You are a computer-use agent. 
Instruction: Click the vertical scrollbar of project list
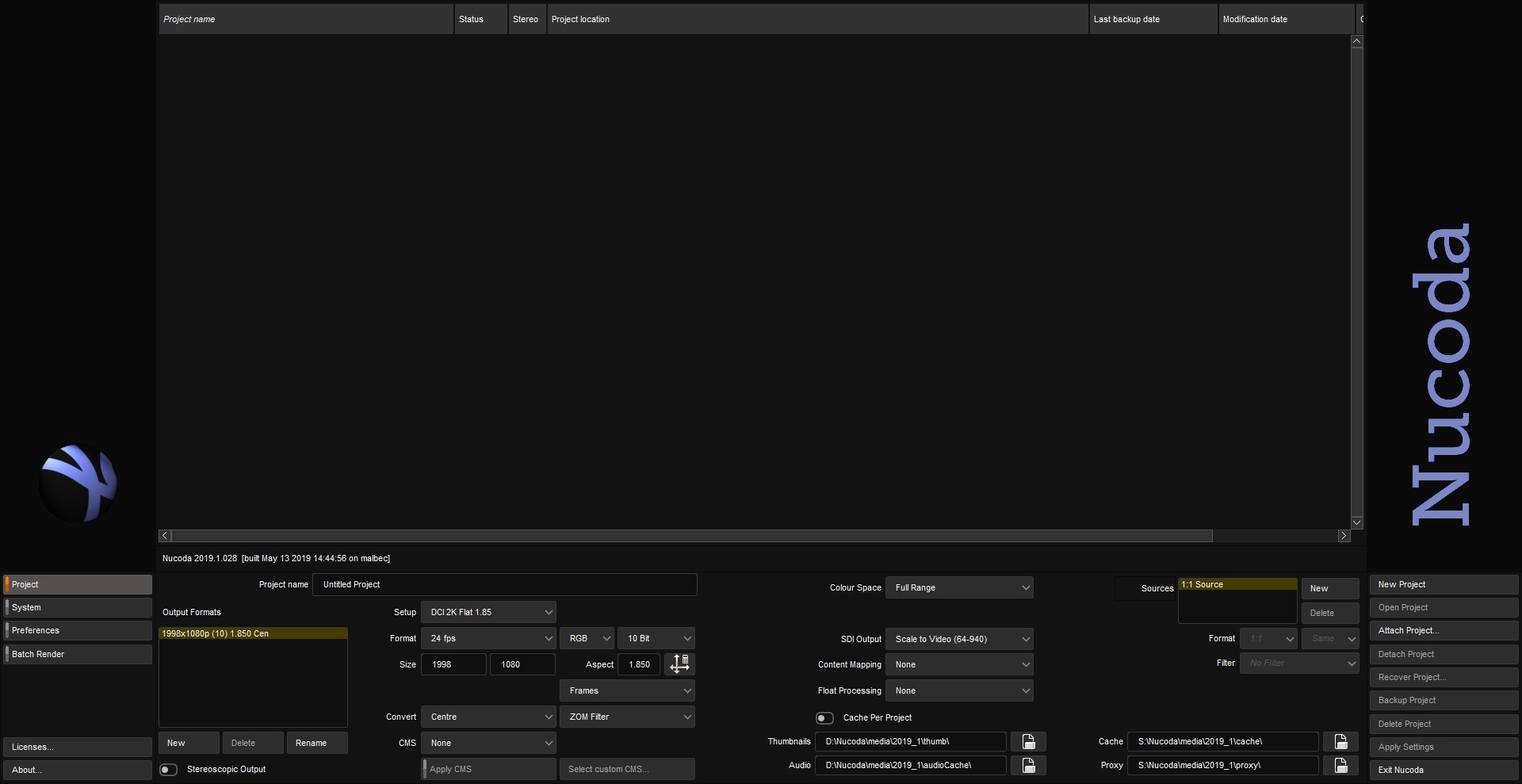tap(1356, 281)
